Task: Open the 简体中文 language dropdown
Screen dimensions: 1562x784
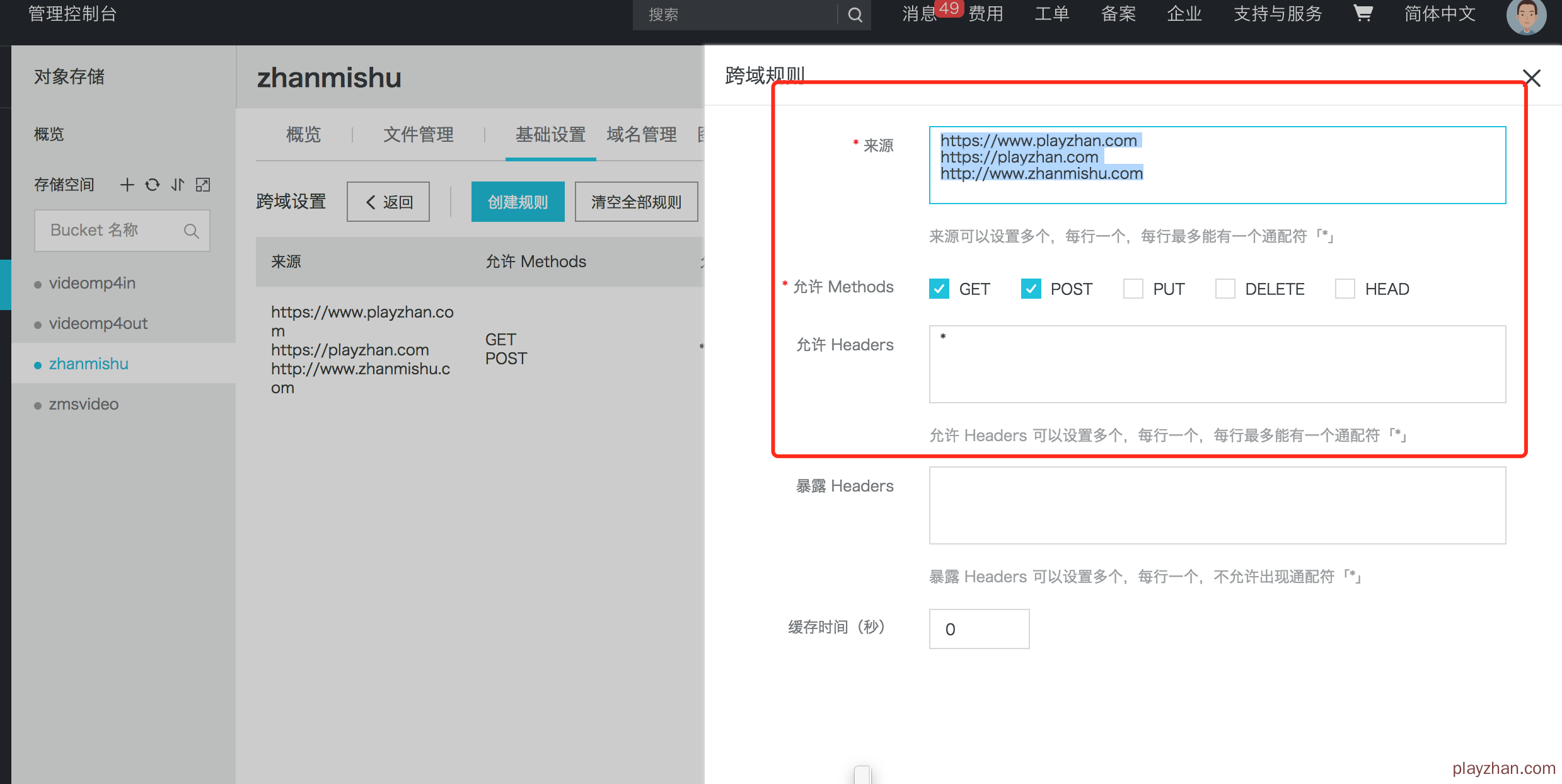Action: (1440, 14)
